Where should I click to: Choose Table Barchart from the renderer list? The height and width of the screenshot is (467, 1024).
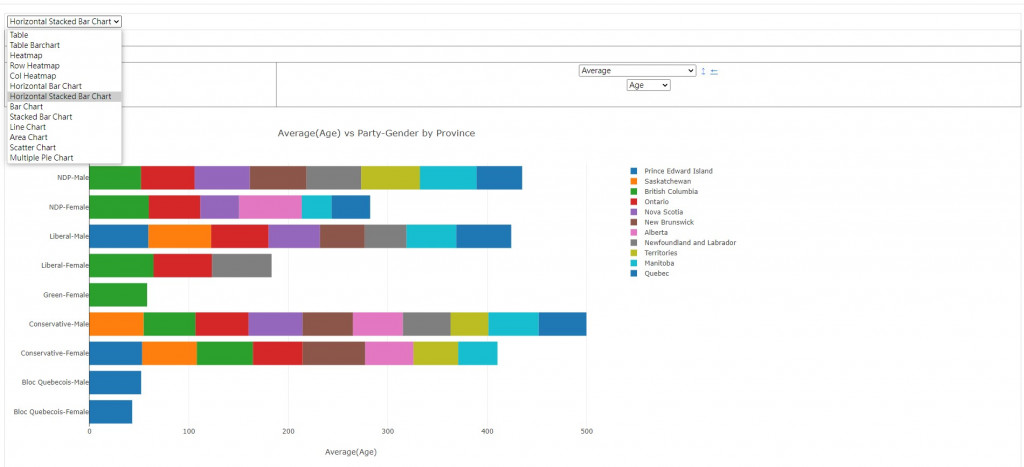(64, 45)
